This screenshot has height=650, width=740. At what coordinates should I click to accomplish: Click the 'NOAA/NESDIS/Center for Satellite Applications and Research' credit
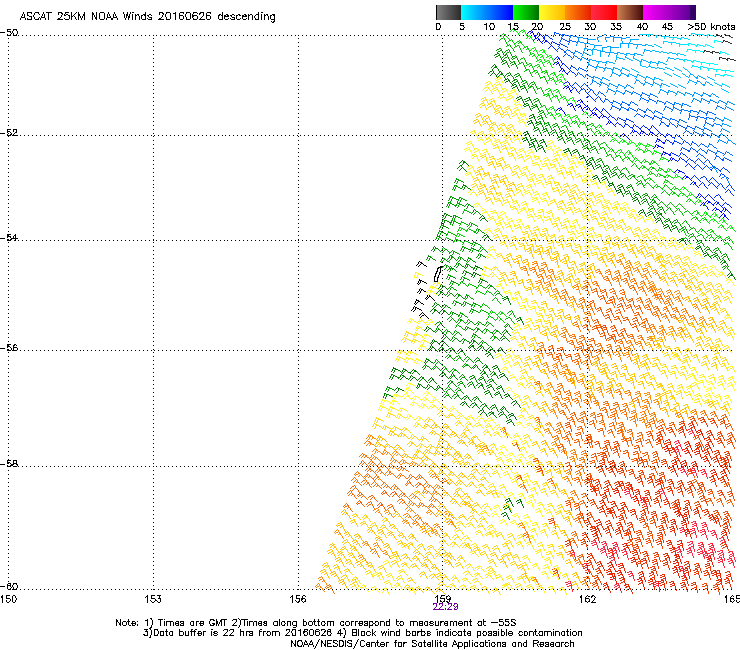(x=432, y=644)
